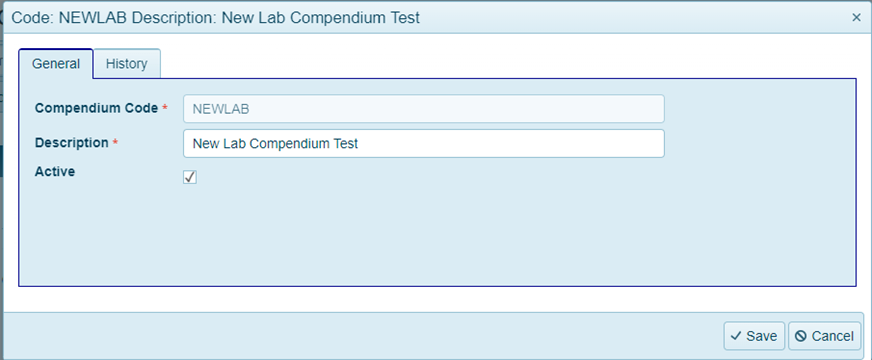The image size is (872, 360).
Task: Click the Description field label
Action: tap(72, 143)
